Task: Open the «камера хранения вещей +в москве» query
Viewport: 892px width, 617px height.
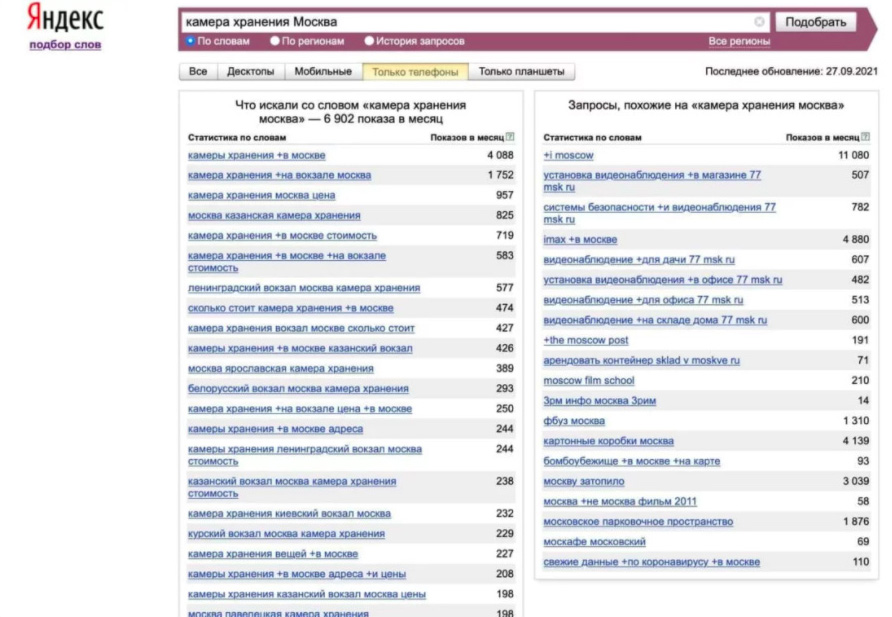Action: 273,554
